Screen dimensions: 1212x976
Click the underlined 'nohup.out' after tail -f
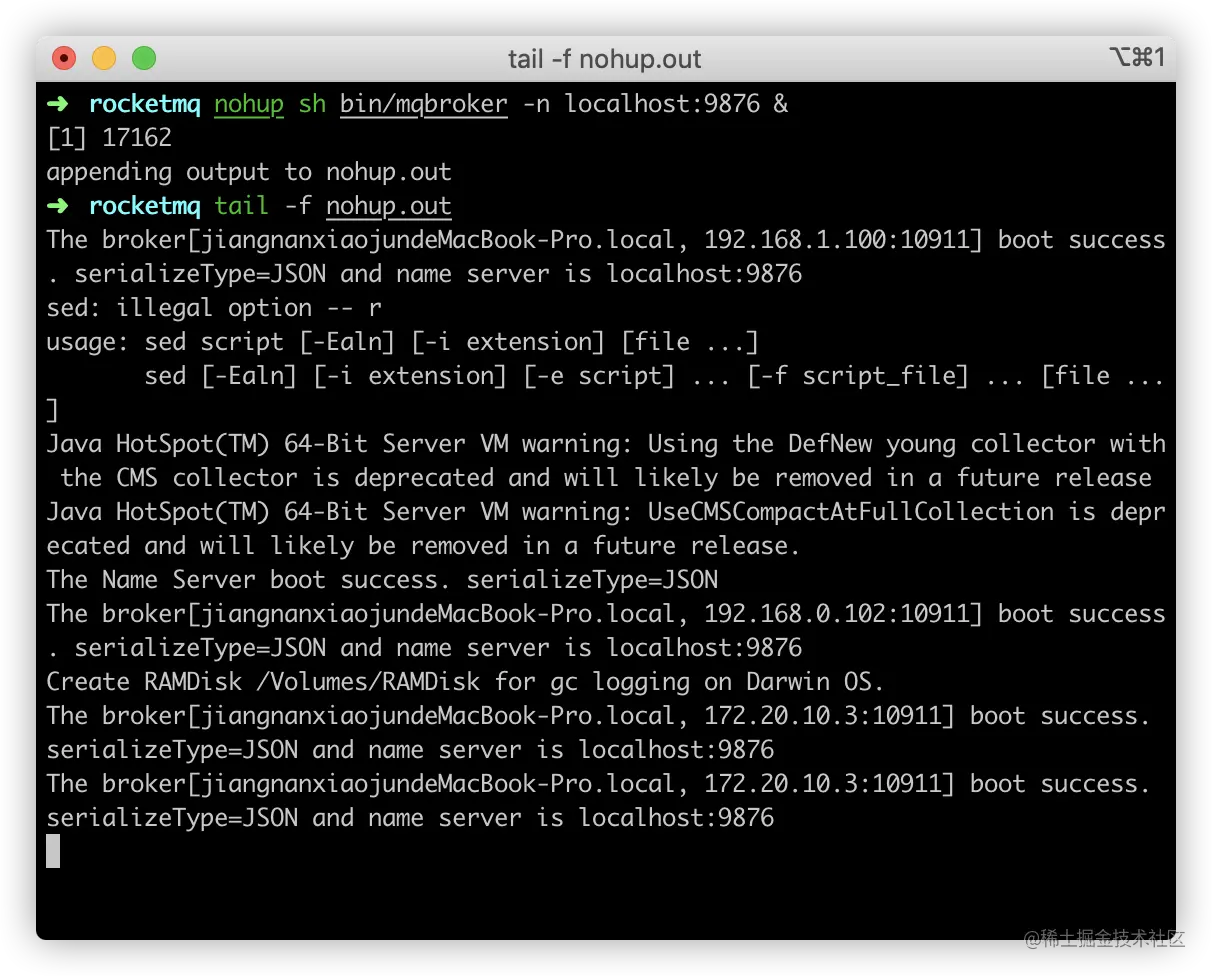[389, 206]
